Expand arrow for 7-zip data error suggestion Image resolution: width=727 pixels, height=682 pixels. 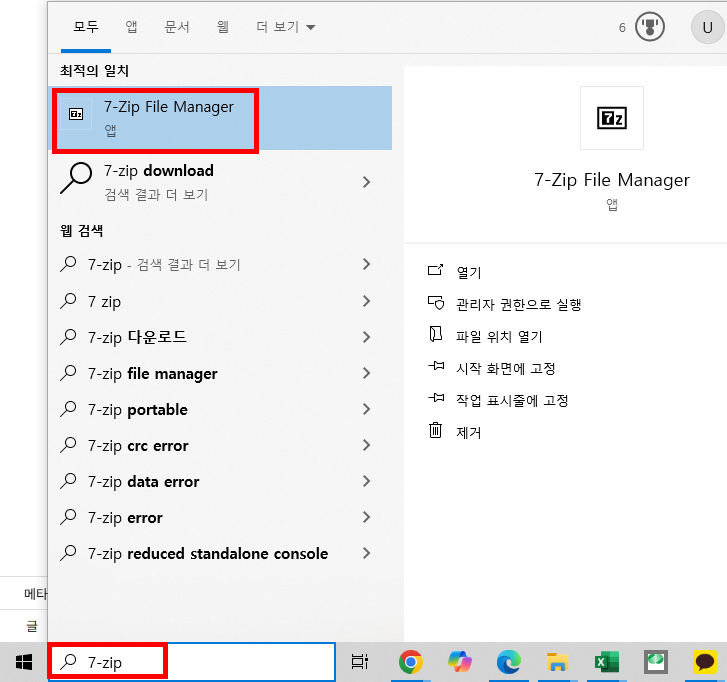click(x=366, y=481)
